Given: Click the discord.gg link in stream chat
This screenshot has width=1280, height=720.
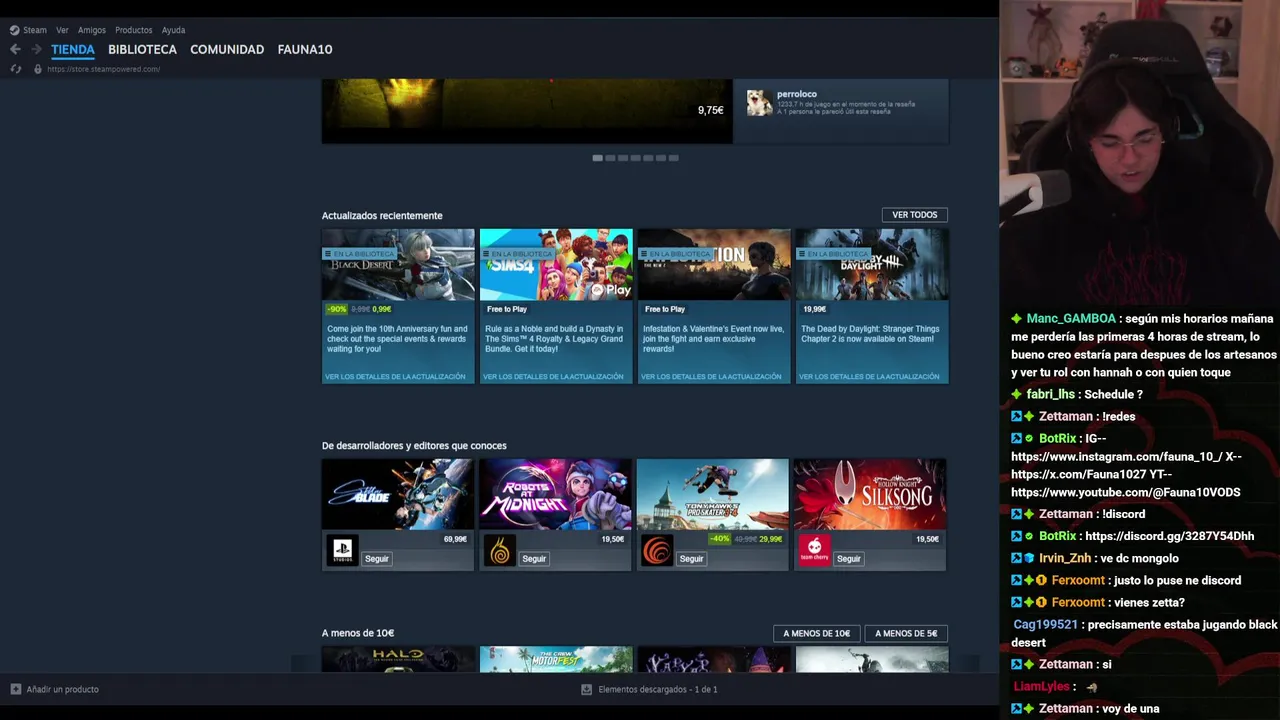Looking at the screenshot, I should (x=1169, y=536).
